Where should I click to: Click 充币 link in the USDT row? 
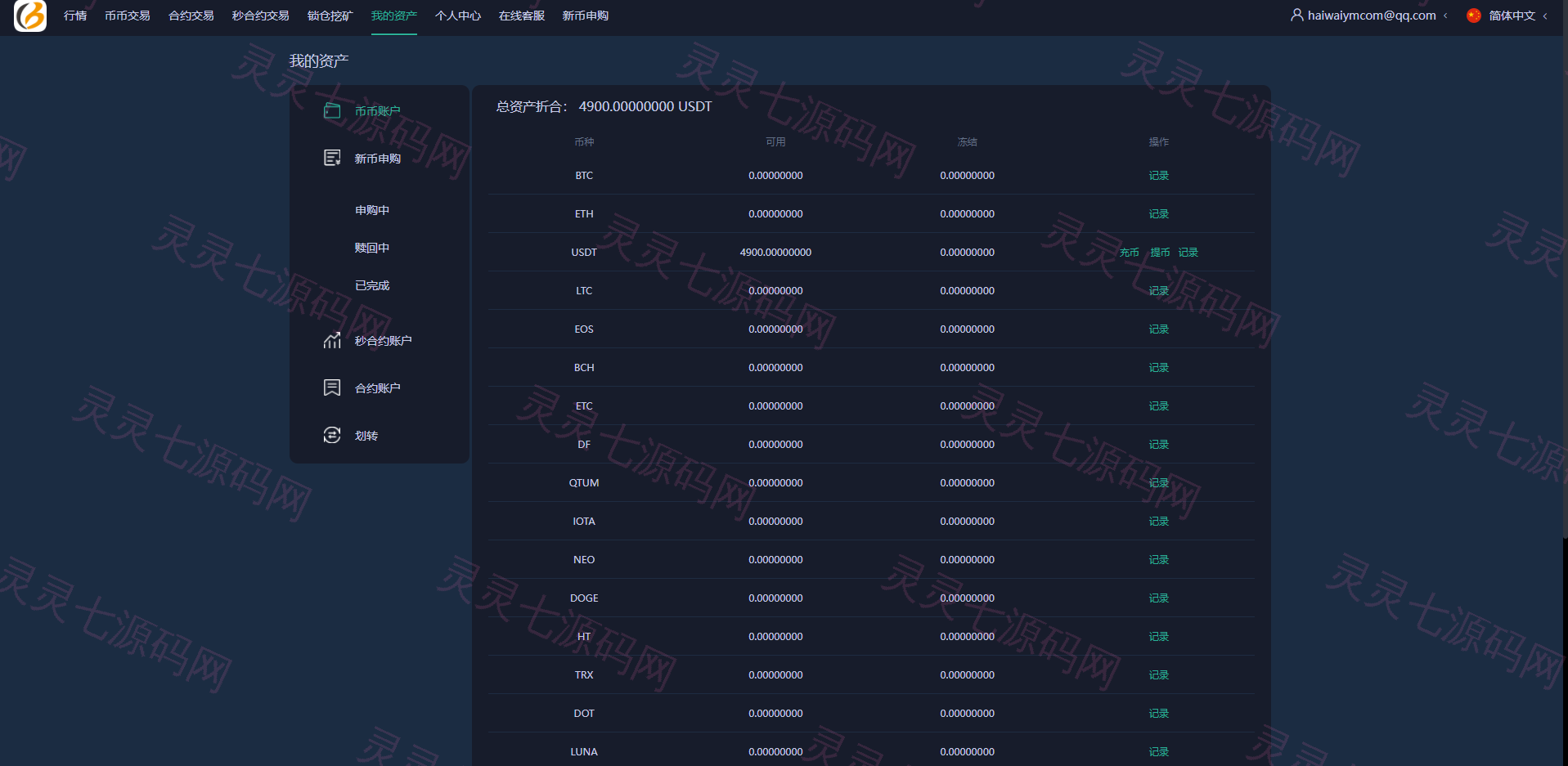[1130, 252]
